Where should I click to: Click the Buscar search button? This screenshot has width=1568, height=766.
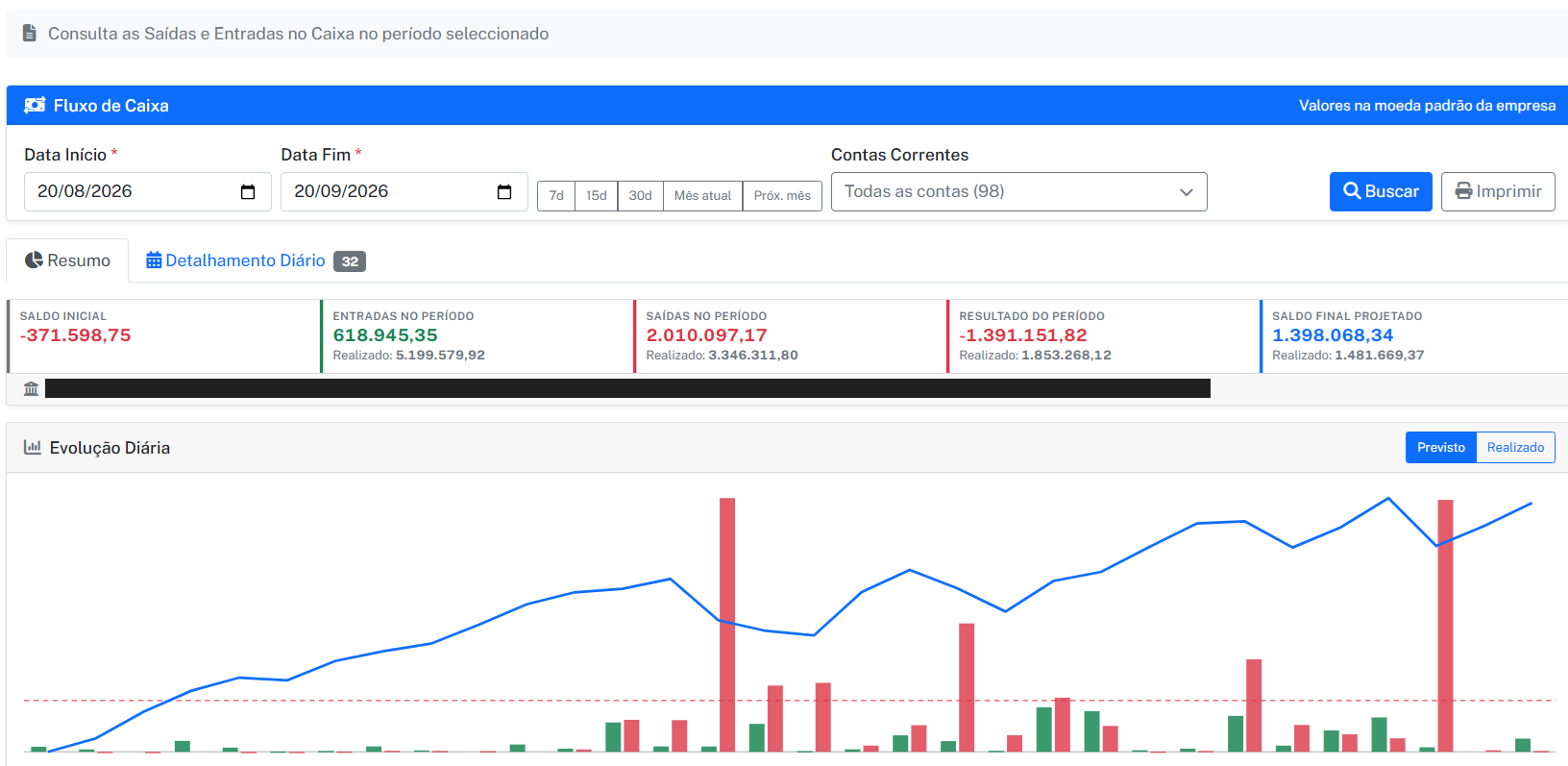[x=1381, y=191]
